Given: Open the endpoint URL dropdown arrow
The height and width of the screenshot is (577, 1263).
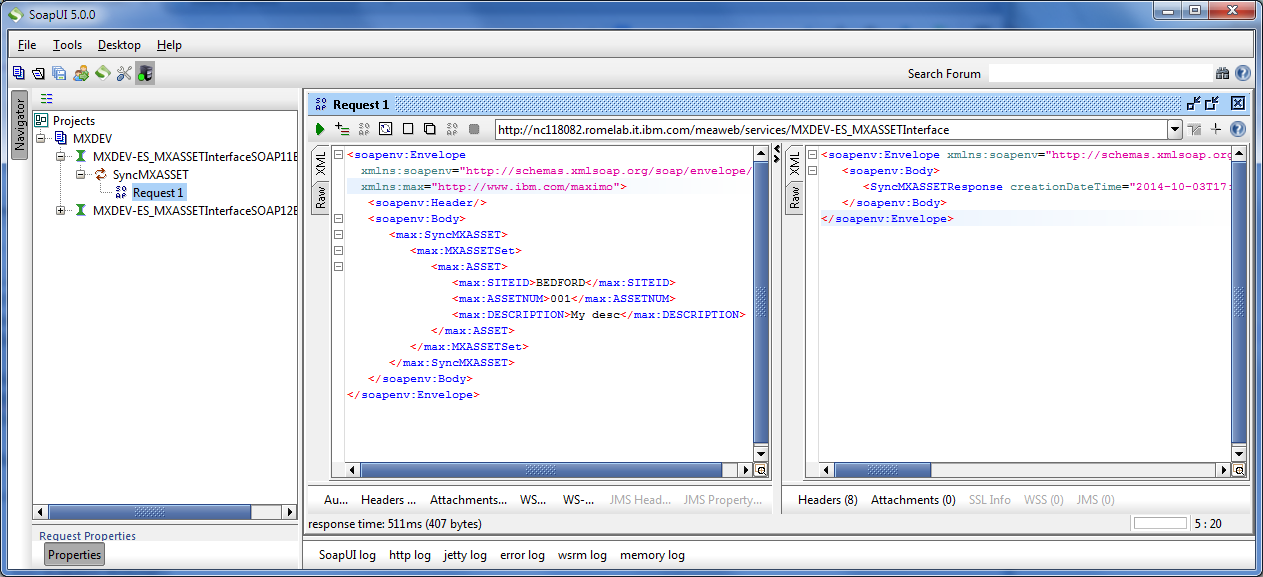Looking at the screenshot, I should (1175, 130).
